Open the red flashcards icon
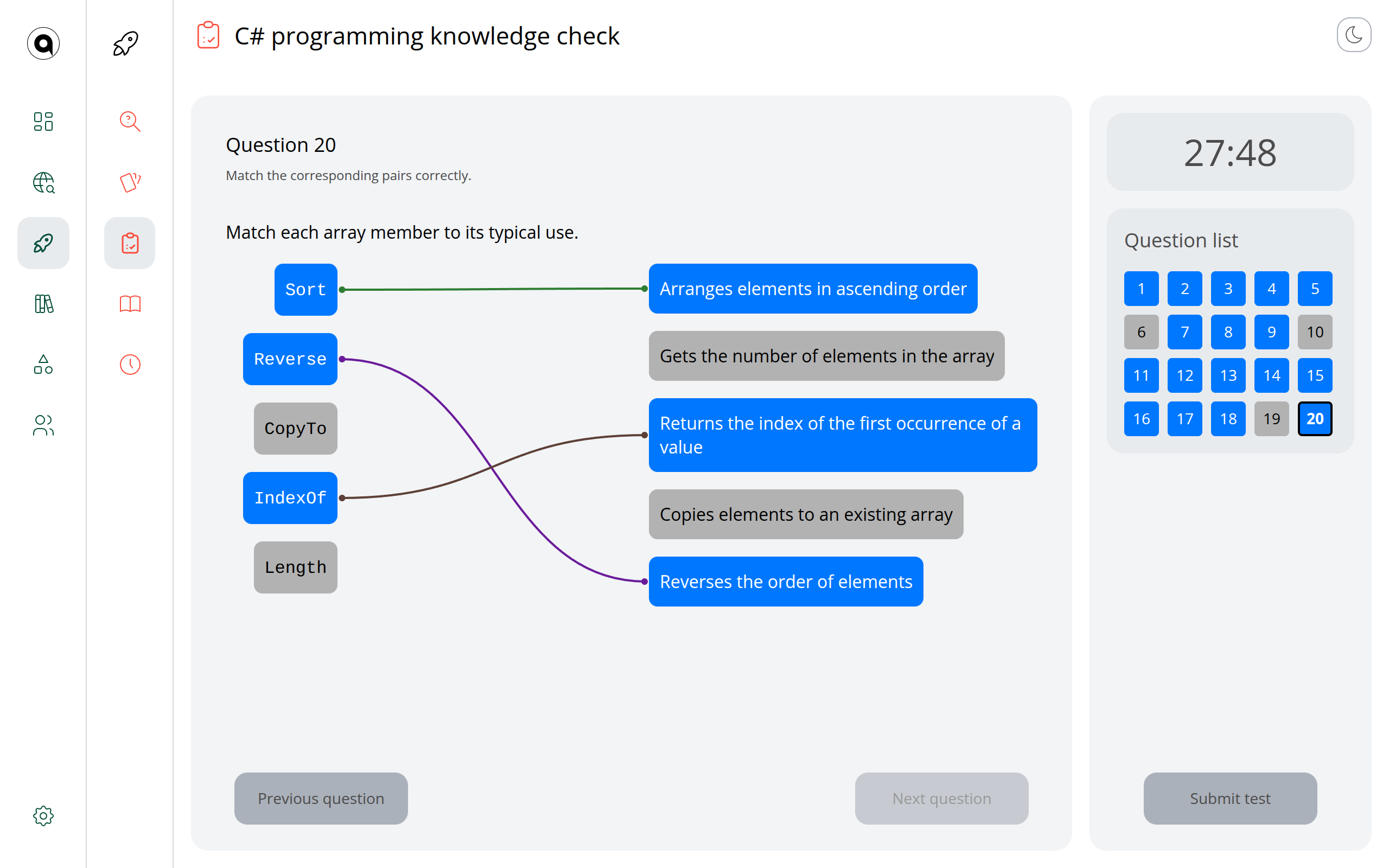This screenshot has height=868, width=1389. [130, 183]
